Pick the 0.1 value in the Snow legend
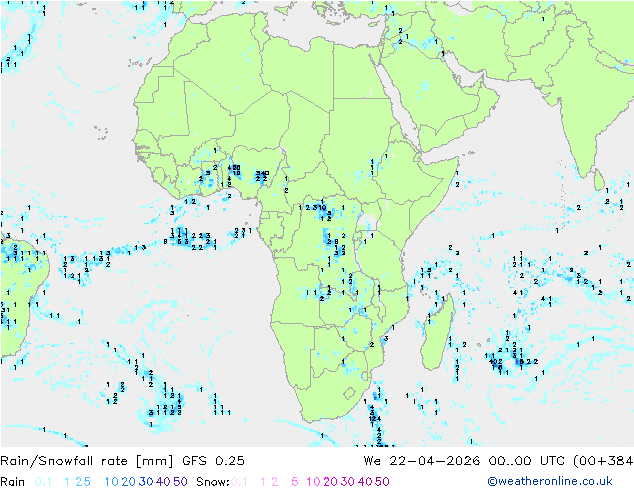This screenshot has height=490, width=634. click(239, 482)
